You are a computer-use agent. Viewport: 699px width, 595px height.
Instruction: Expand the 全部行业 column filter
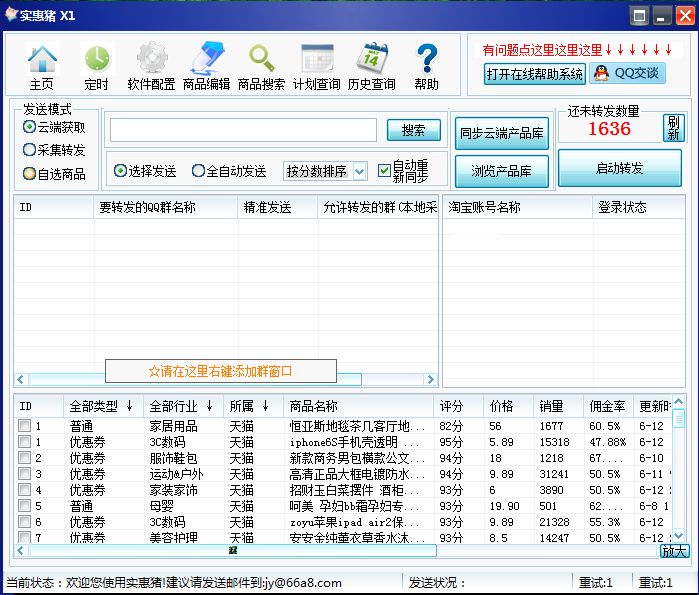click(x=210, y=406)
